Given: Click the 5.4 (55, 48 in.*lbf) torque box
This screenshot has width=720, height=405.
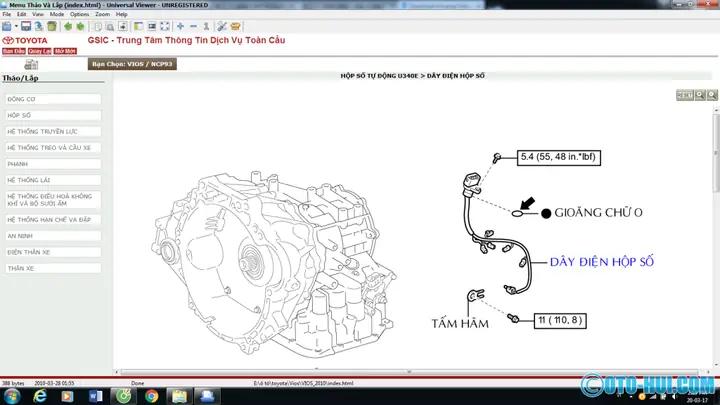Looking at the screenshot, I should (x=559, y=157).
